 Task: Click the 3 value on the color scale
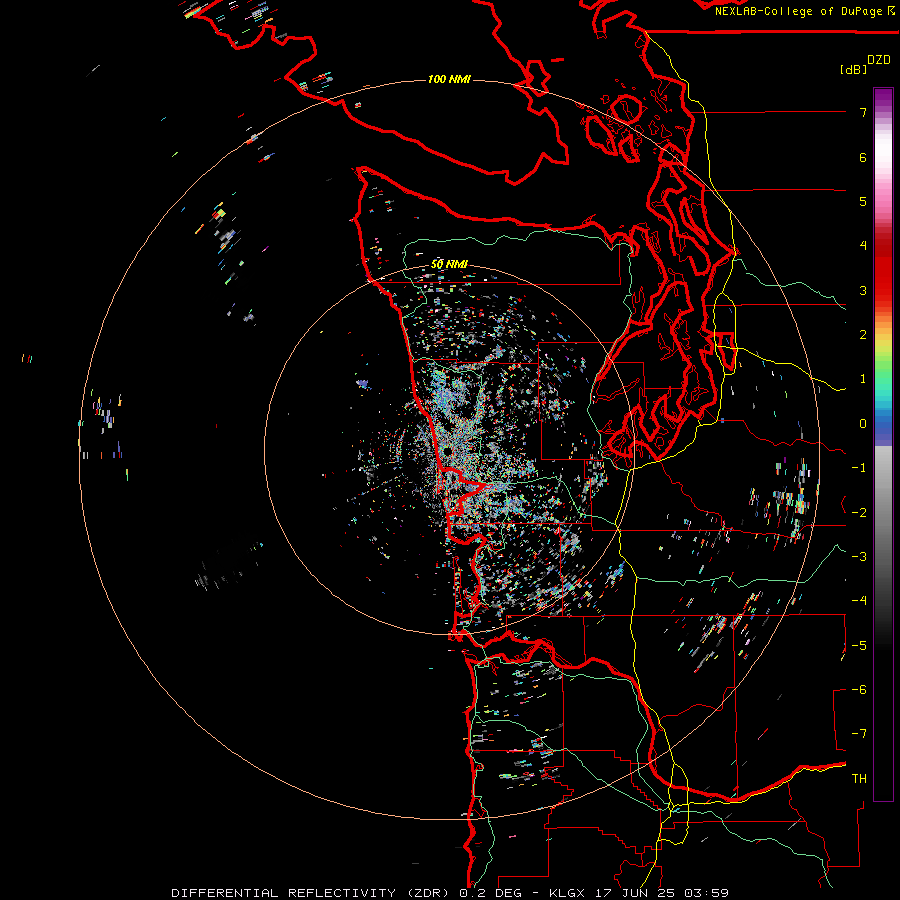pos(863,290)
